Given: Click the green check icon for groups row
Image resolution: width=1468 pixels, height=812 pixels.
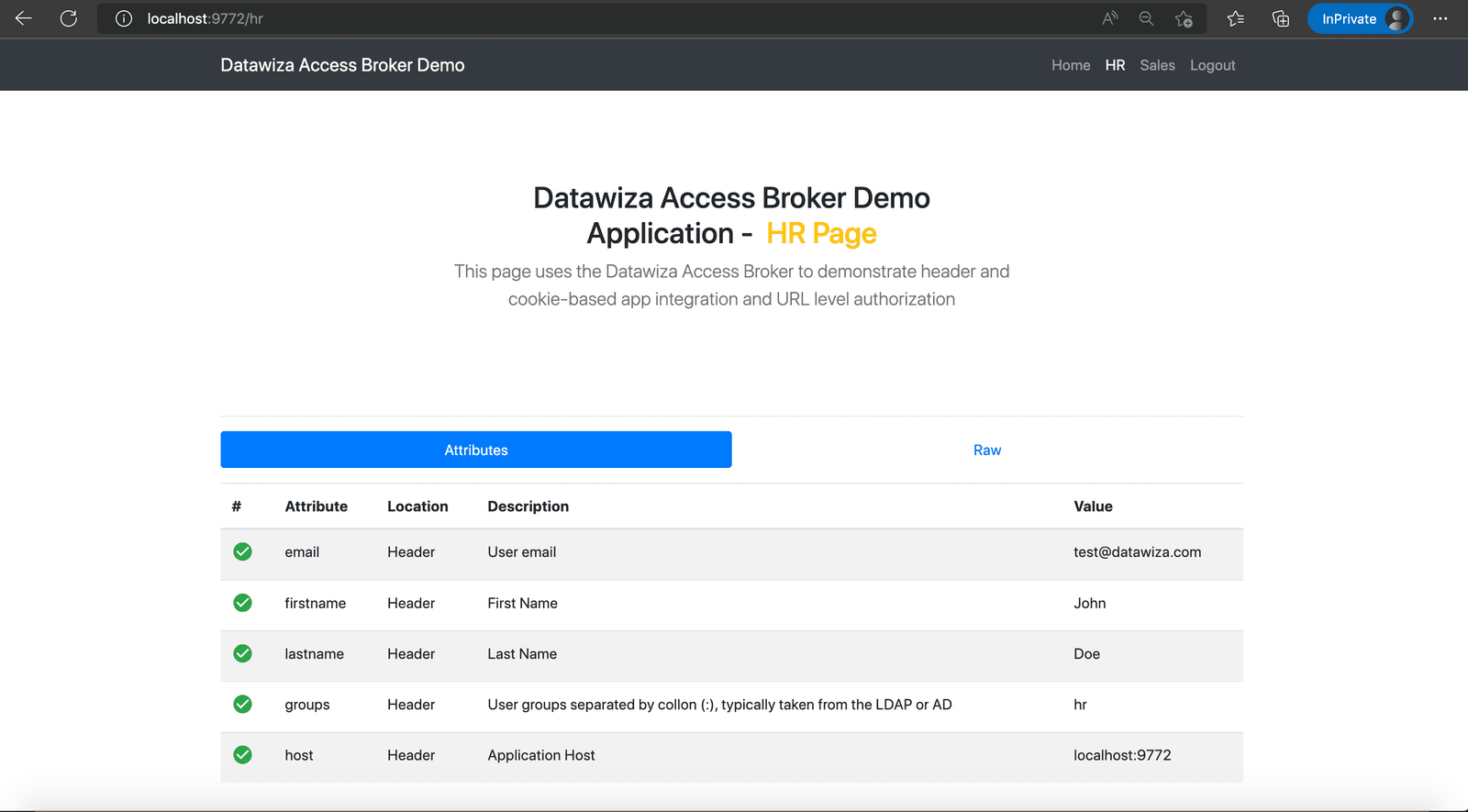Looking at the screenshot, I should (x=242, y=704).
